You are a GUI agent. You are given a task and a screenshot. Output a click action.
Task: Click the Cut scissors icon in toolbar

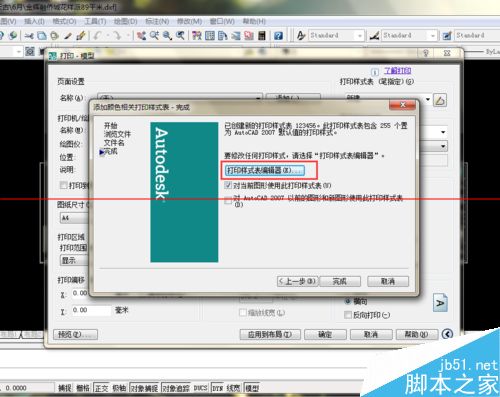(29, 35)
